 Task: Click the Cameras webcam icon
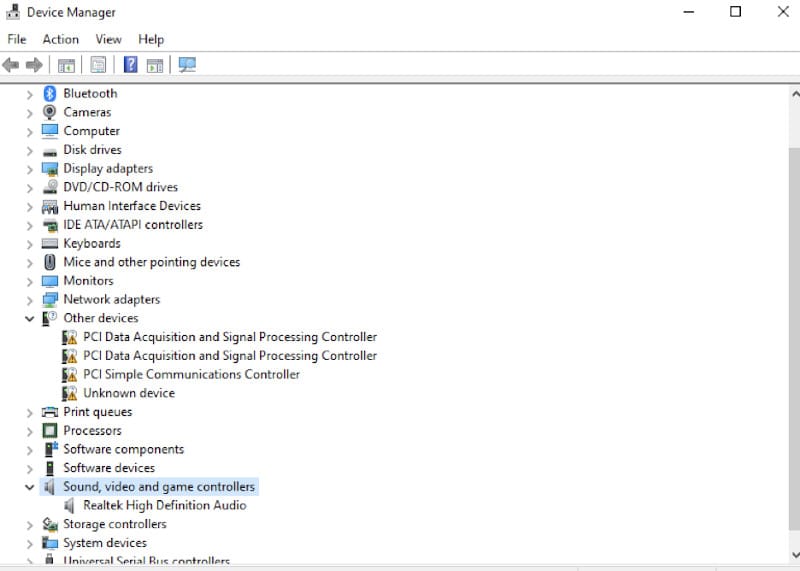tap(49, 112)
